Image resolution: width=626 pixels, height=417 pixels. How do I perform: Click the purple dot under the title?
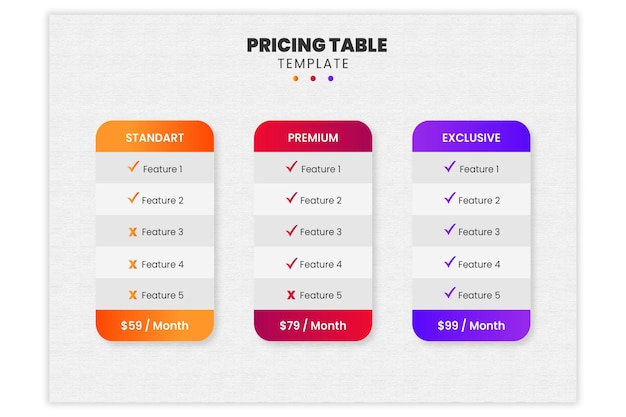(x=331, y=79)
